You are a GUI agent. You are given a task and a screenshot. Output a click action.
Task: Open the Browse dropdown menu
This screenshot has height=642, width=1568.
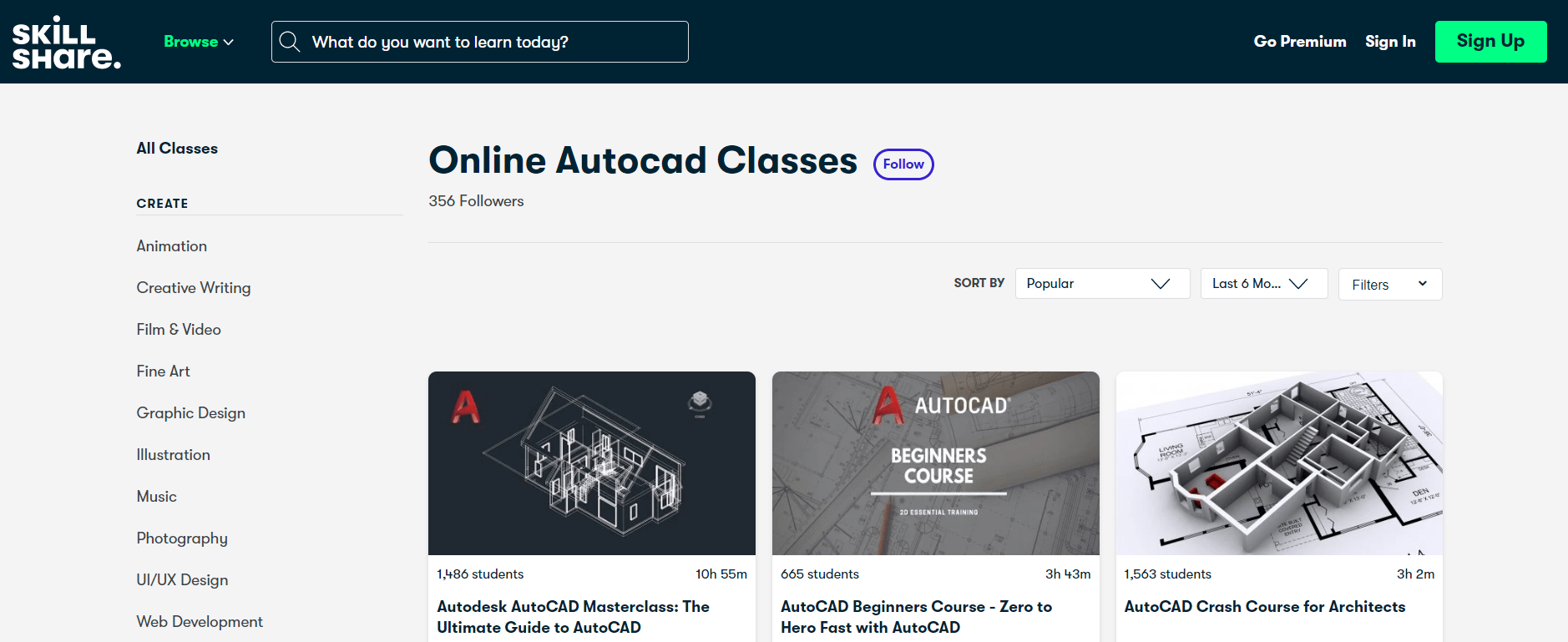pos(199,42)
